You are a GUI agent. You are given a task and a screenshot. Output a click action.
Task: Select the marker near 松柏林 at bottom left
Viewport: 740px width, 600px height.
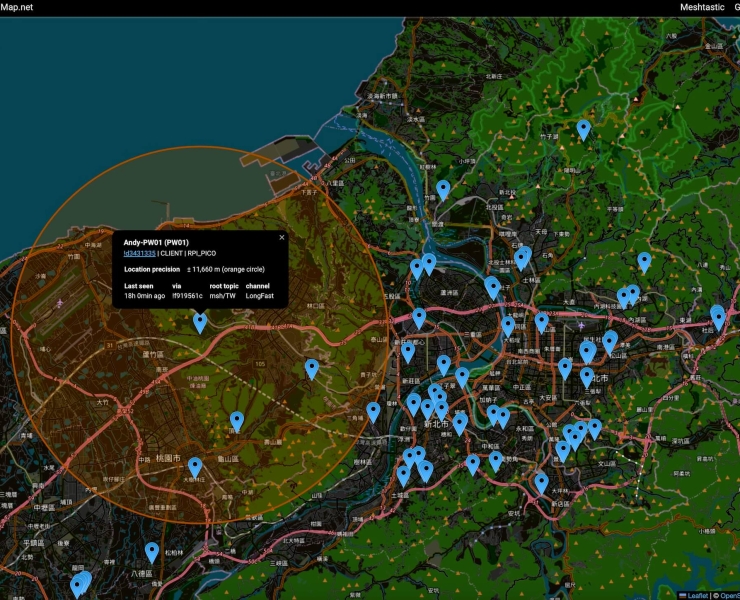152,552
